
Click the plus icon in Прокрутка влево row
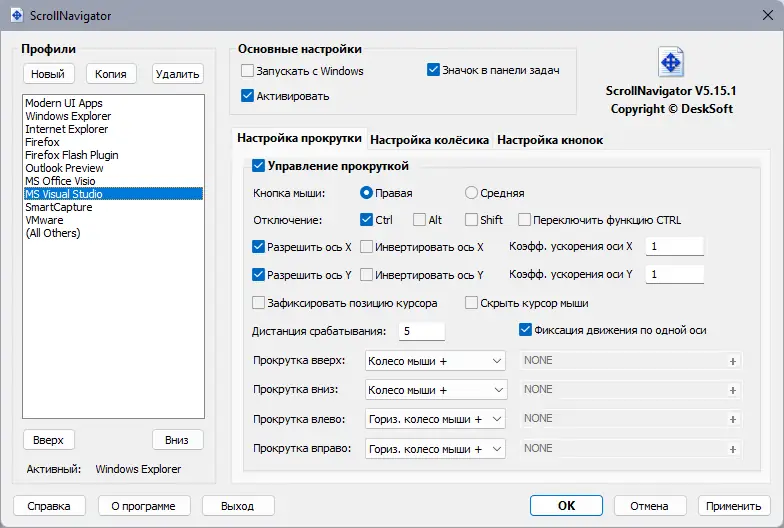pyautogui.click(x=732, y=419)
